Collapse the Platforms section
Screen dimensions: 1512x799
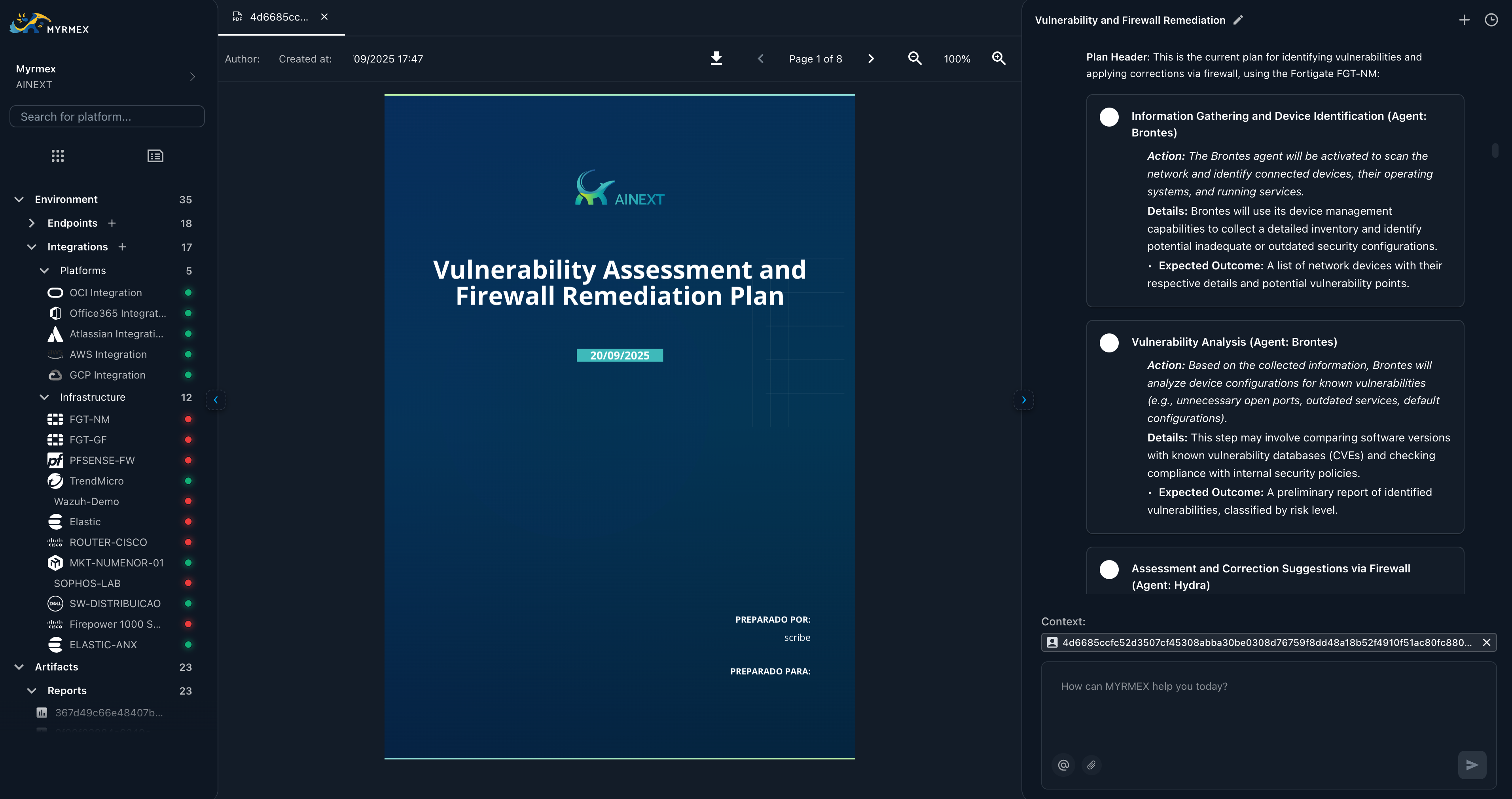point(44,271)
